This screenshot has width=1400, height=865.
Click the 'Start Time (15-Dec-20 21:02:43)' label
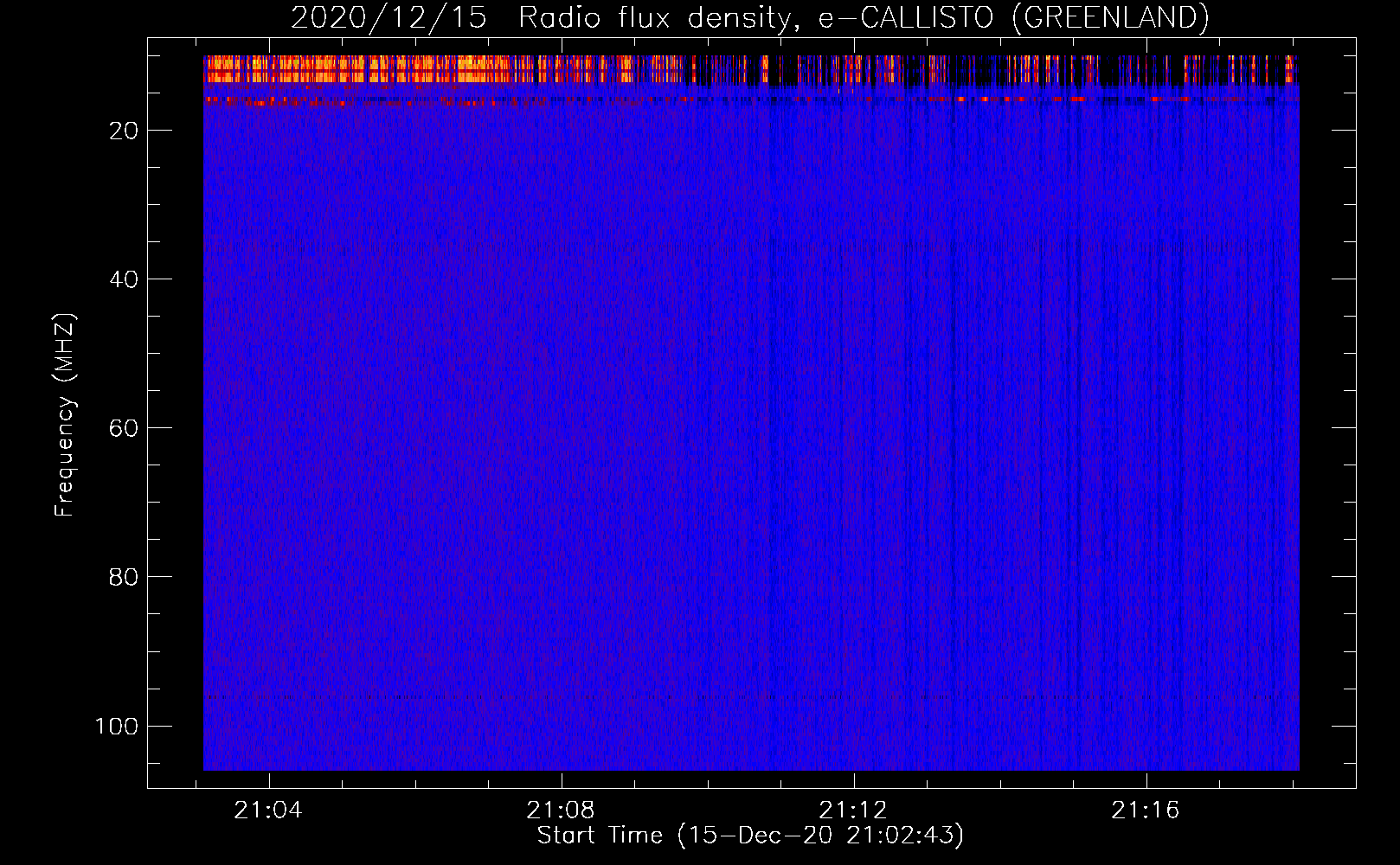click(x=750, y=836)
